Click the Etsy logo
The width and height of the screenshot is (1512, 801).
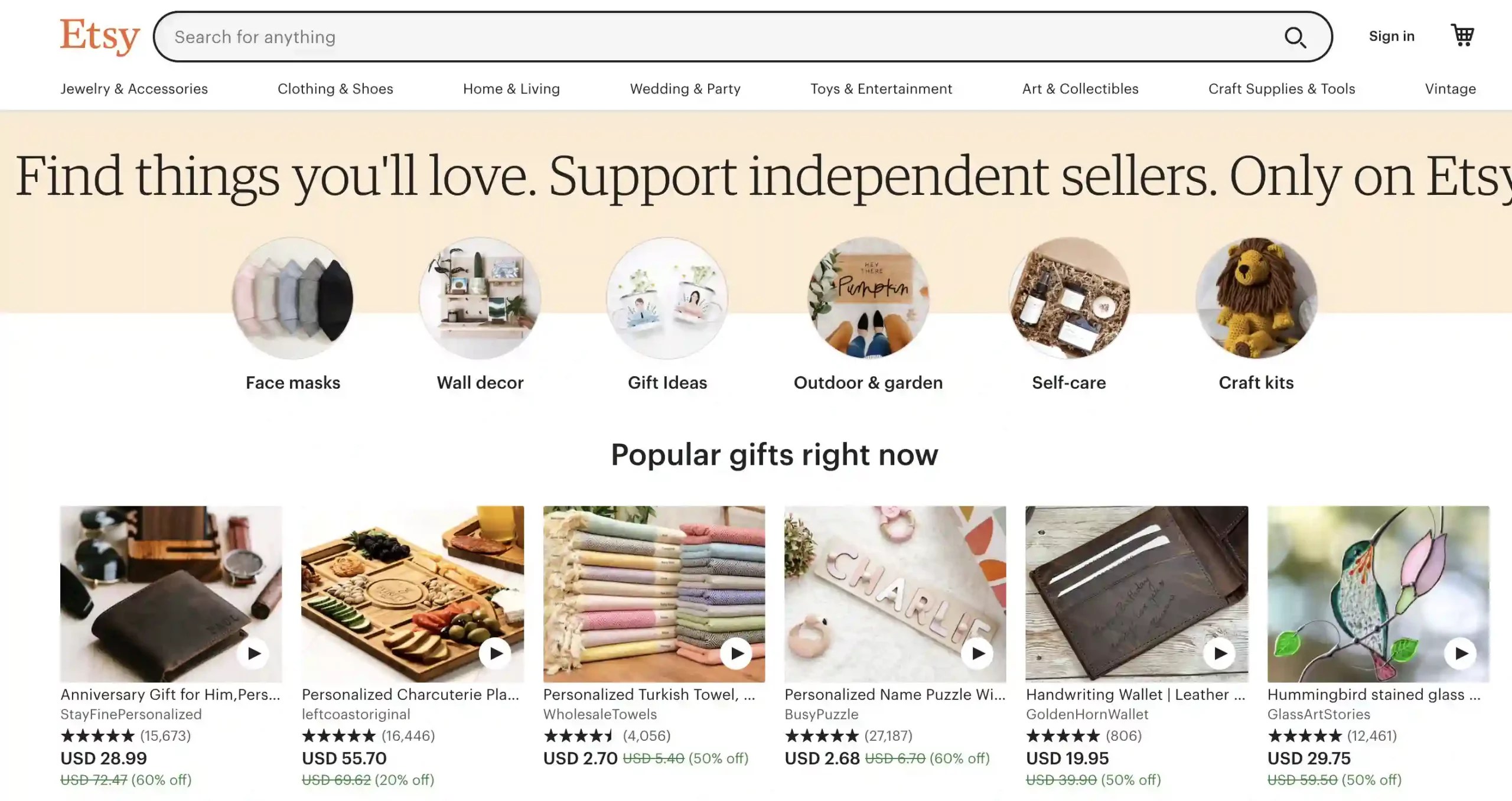click(x=100, y=36)
